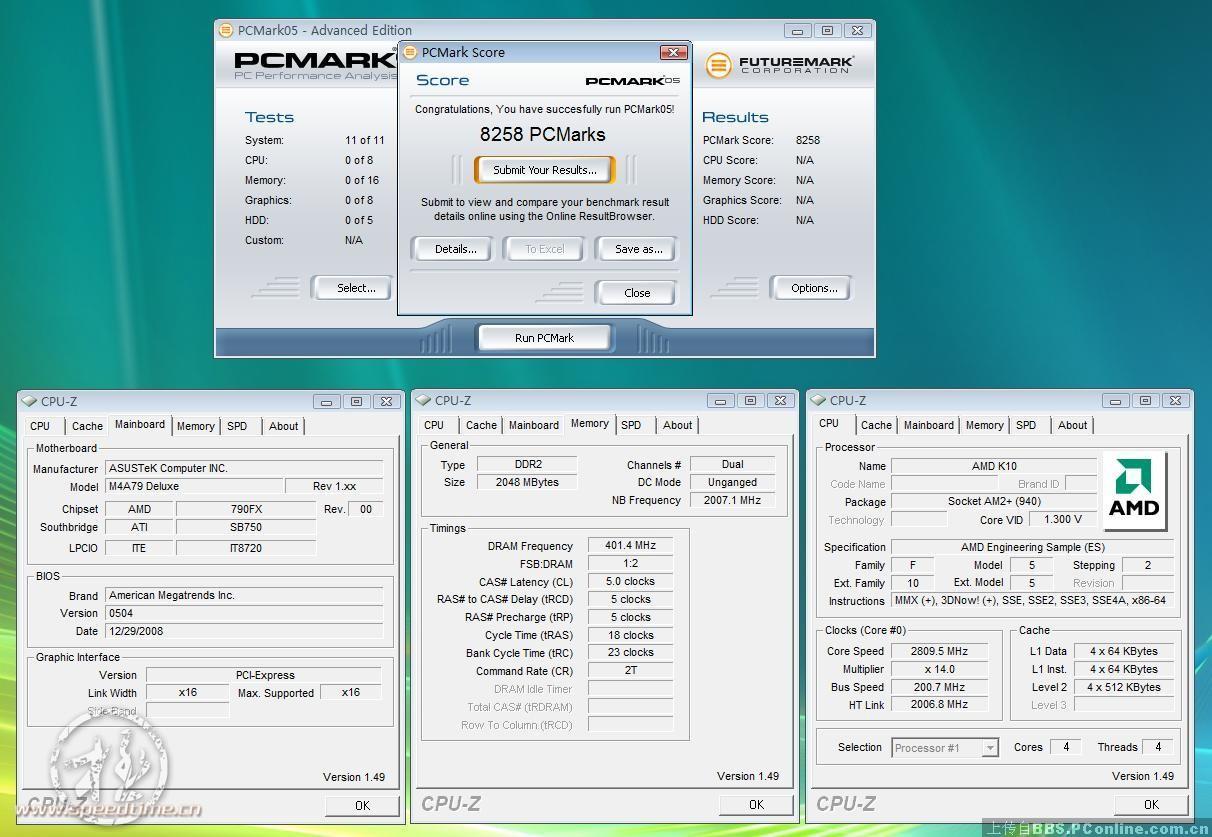Click the PCMark Score dialog title icon
This screenshot has width=1212, height=837.
coord(410,52)
